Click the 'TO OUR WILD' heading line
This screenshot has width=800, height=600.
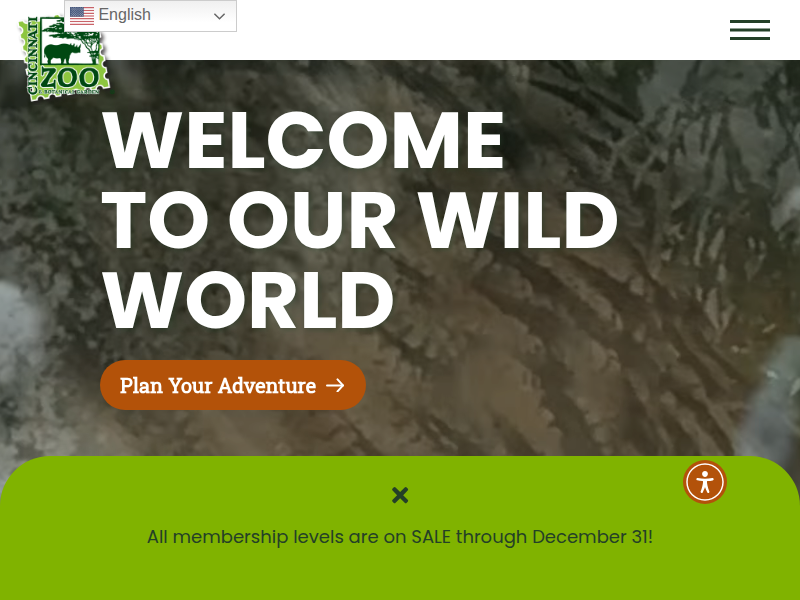(360, 220)
